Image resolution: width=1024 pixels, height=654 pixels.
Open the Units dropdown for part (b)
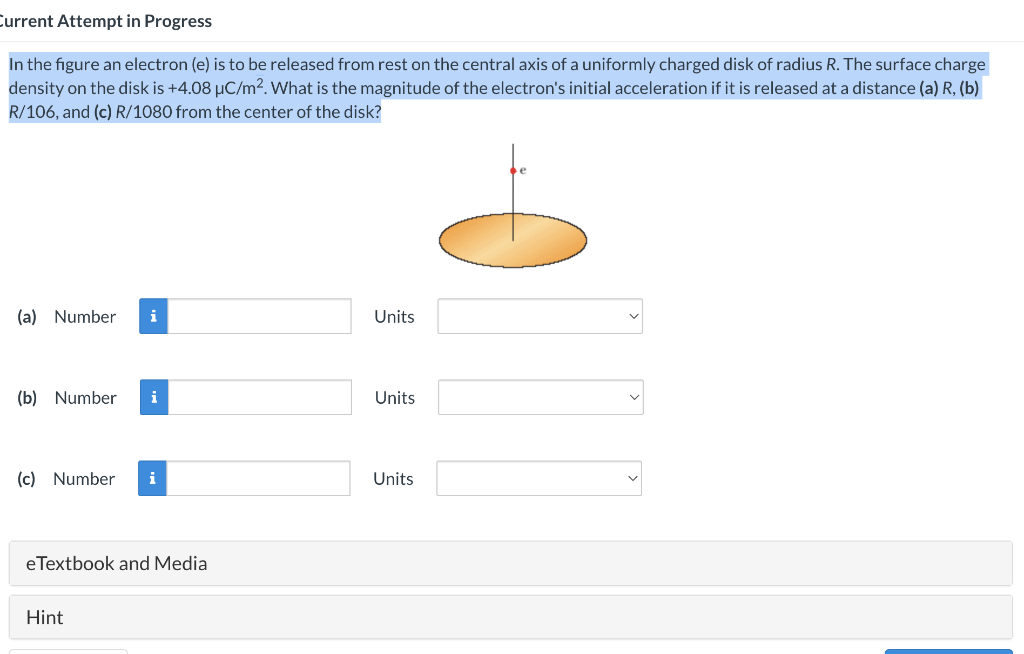[x=539, y=396]
